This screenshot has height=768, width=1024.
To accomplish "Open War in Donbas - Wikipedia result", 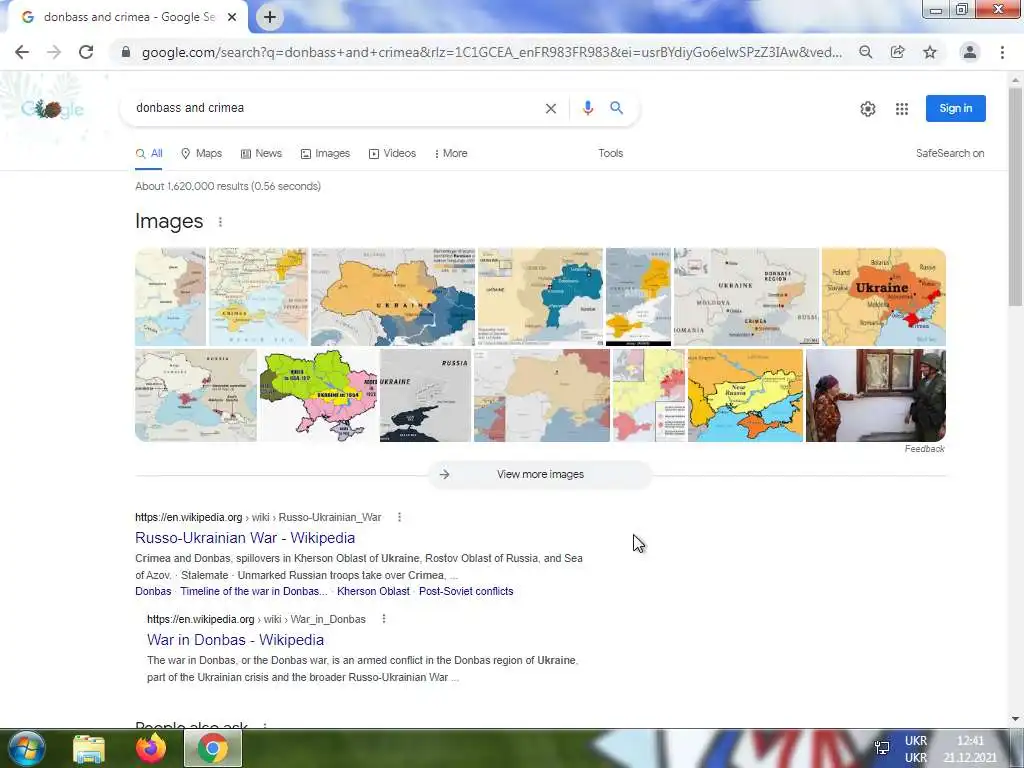I will click(x=235, y=640).
